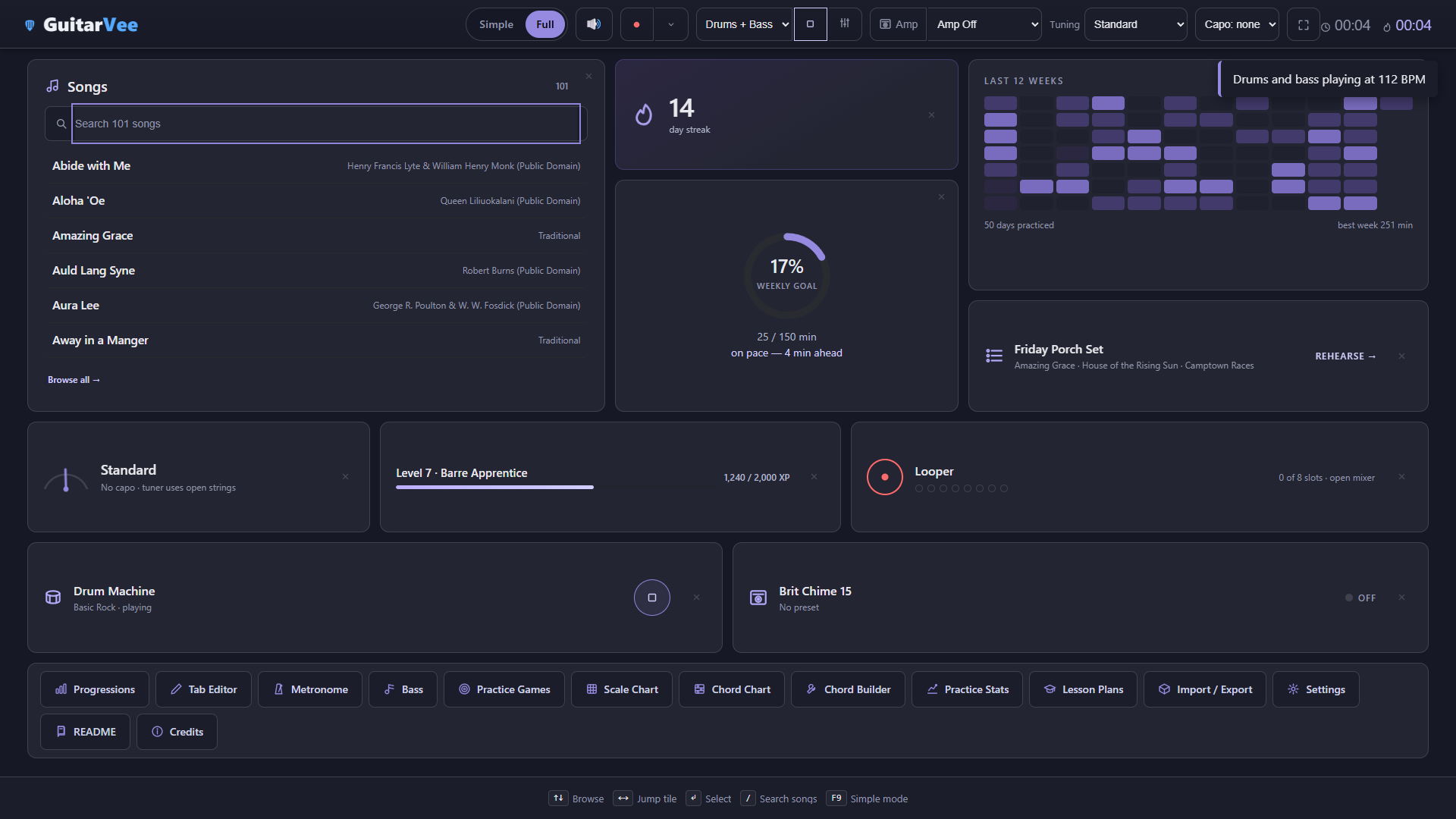Open the Scale Chart
This screenshot has width=1456, height=819.
pyautogui.click(x=622, y=689)
